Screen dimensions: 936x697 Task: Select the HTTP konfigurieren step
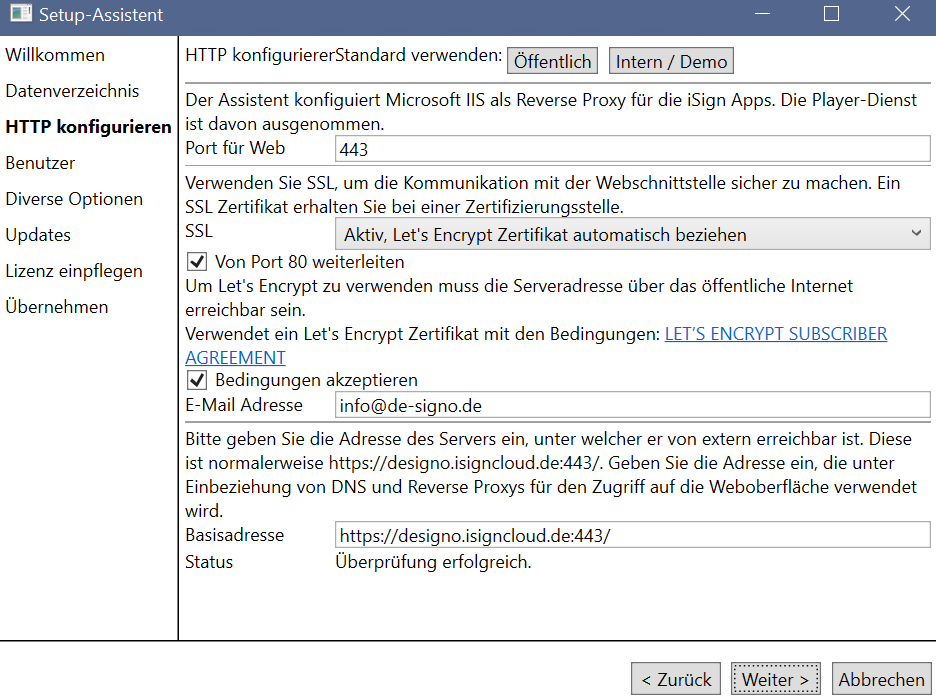click(x=88, y=127)
